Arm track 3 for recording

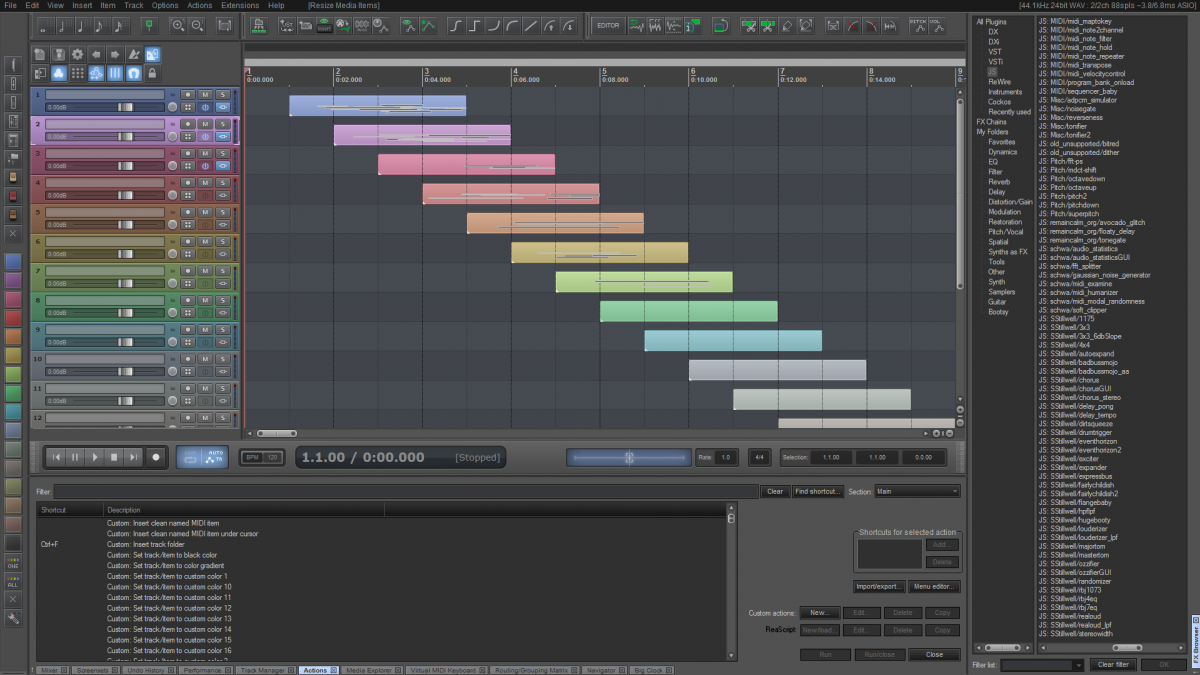(x=187, y=153)
